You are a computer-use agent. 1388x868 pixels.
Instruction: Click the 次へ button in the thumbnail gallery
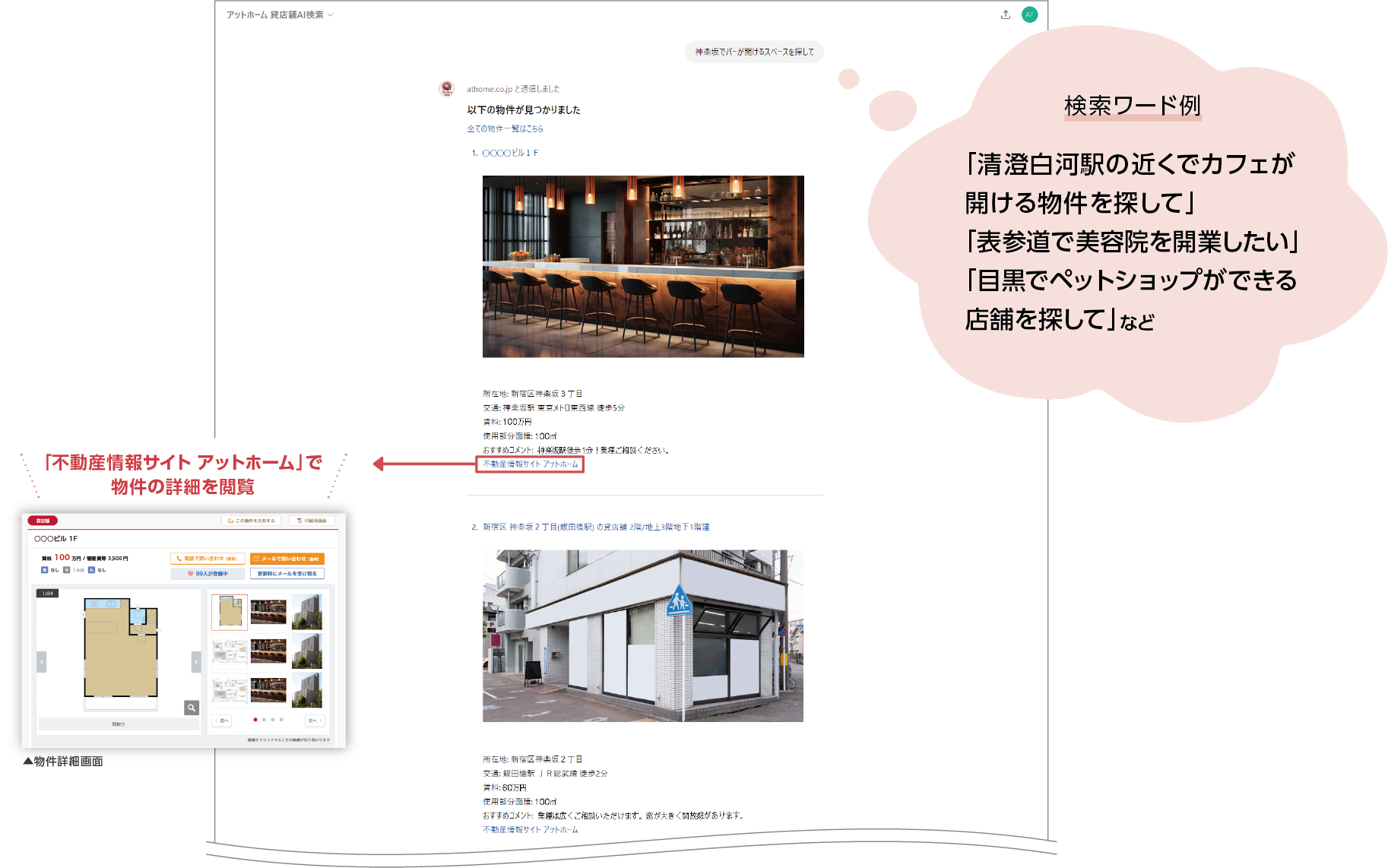[x=315, y=721]
